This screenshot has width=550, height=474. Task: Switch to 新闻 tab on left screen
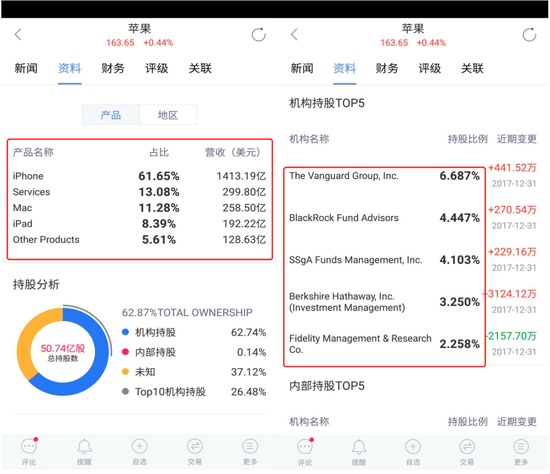tap(26, 68)
